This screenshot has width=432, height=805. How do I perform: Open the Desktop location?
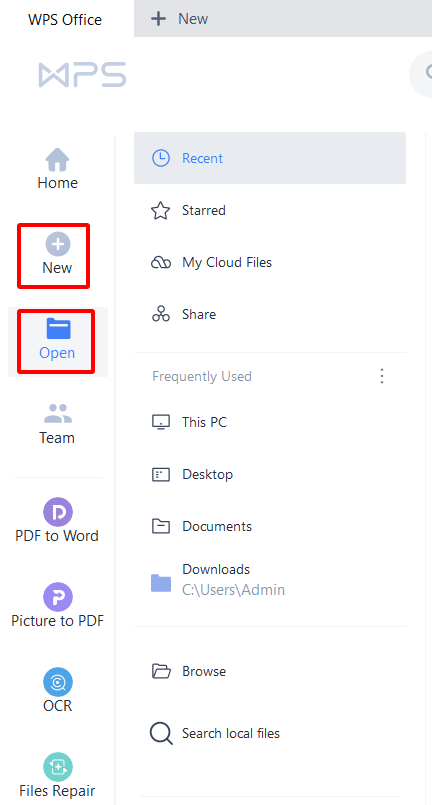270,474
